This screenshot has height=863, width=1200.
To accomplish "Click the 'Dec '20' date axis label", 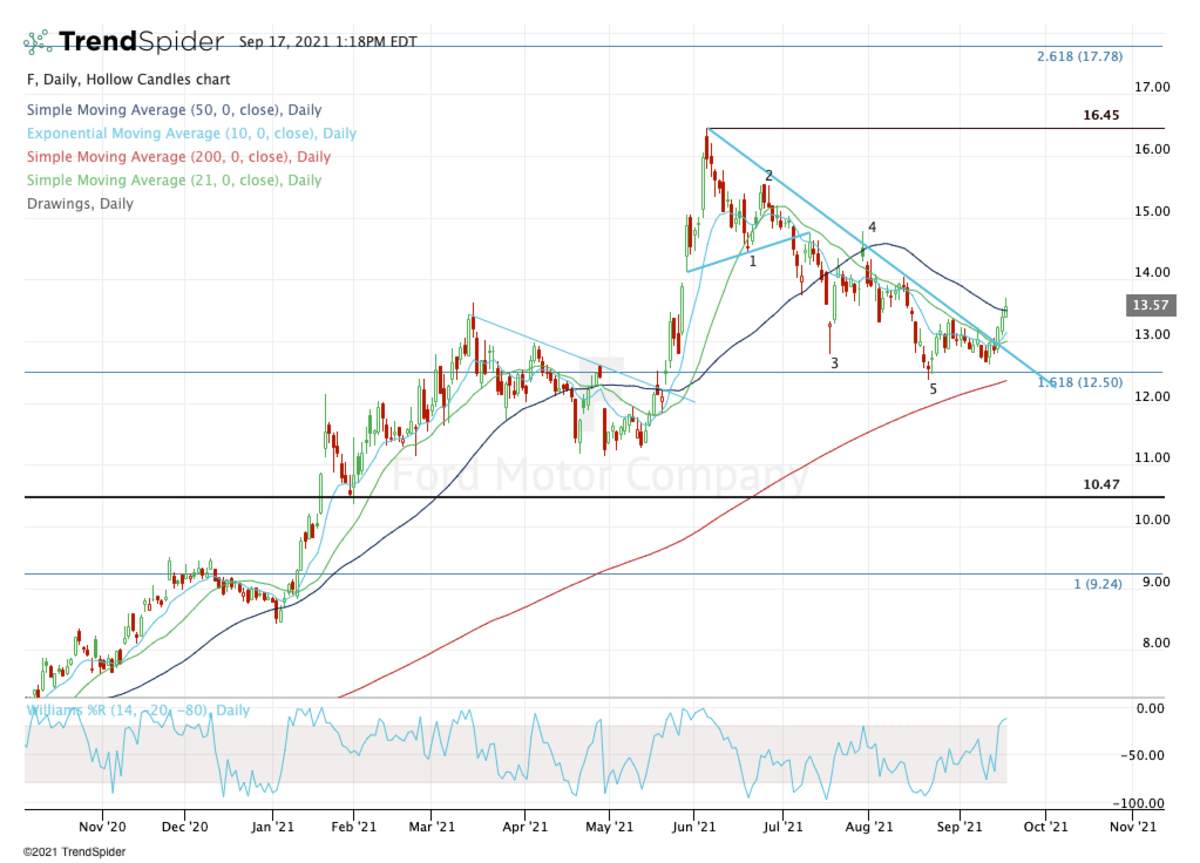I will tap(185, 828).
